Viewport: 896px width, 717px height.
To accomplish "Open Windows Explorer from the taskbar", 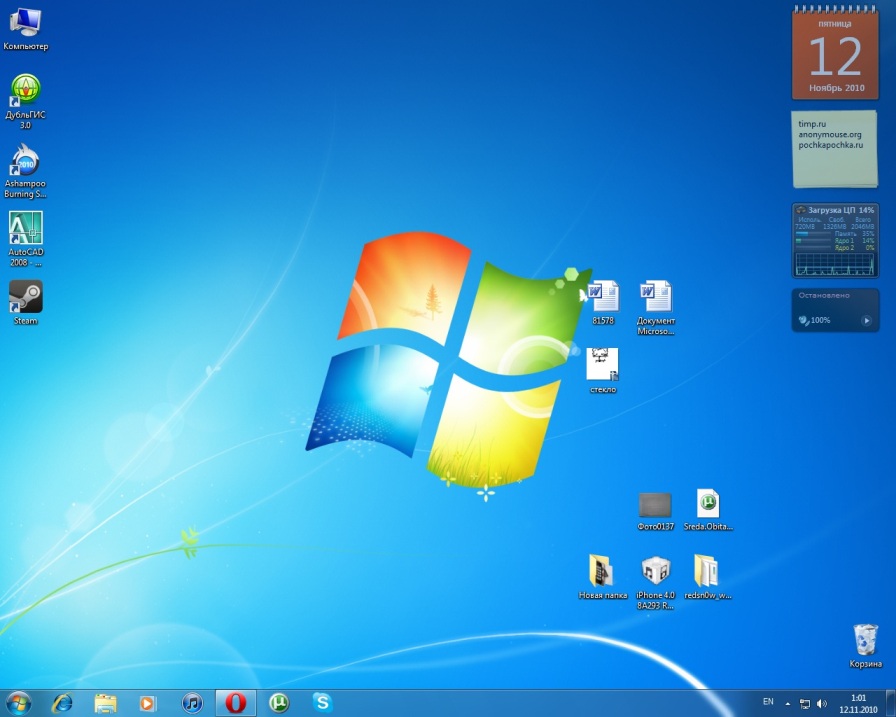I will (x=106, y=703).
